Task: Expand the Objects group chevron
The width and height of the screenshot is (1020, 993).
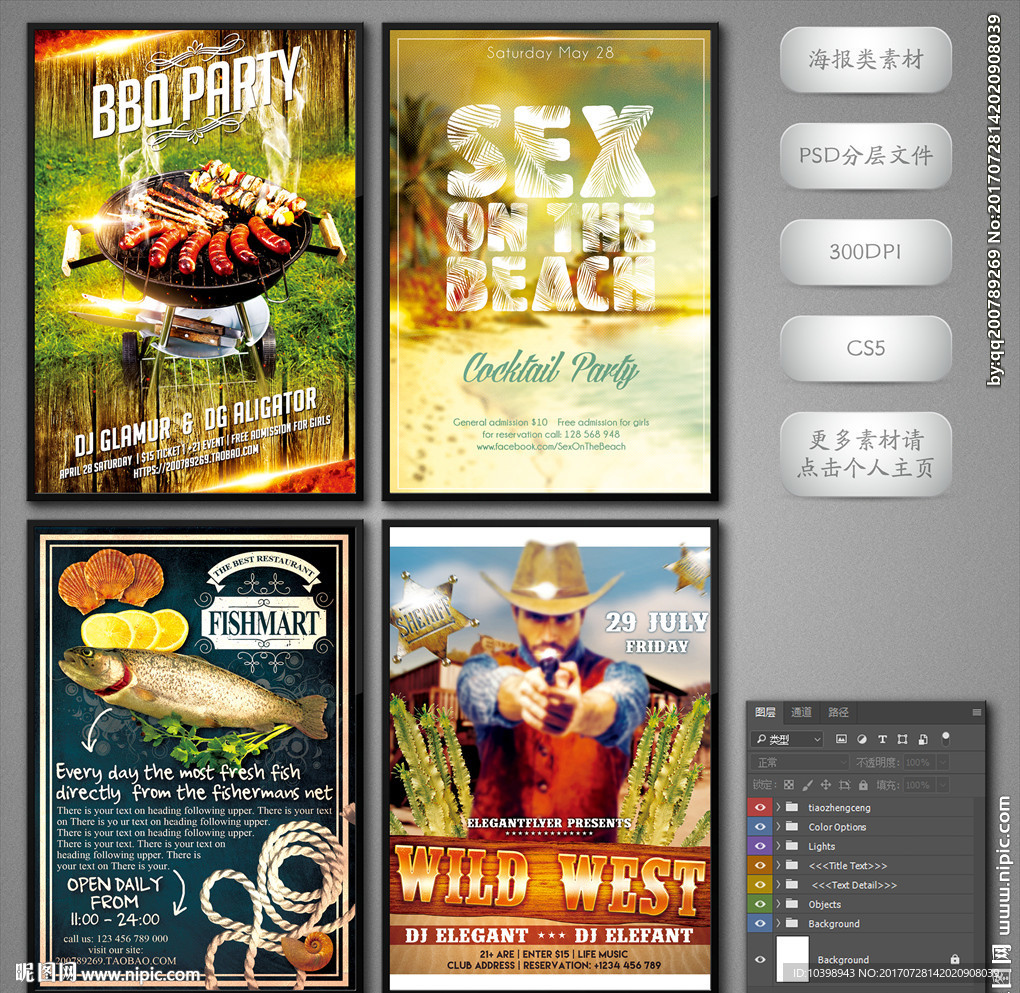Action: [778, 904]
